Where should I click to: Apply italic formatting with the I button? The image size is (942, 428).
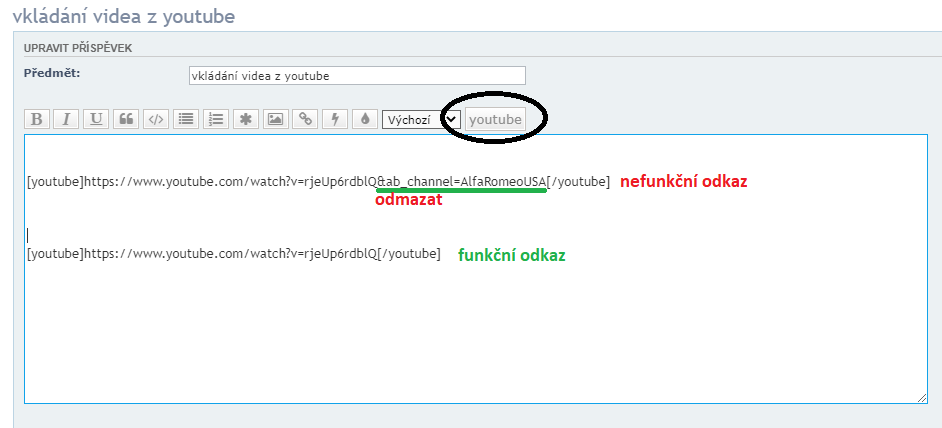point(66,119)
